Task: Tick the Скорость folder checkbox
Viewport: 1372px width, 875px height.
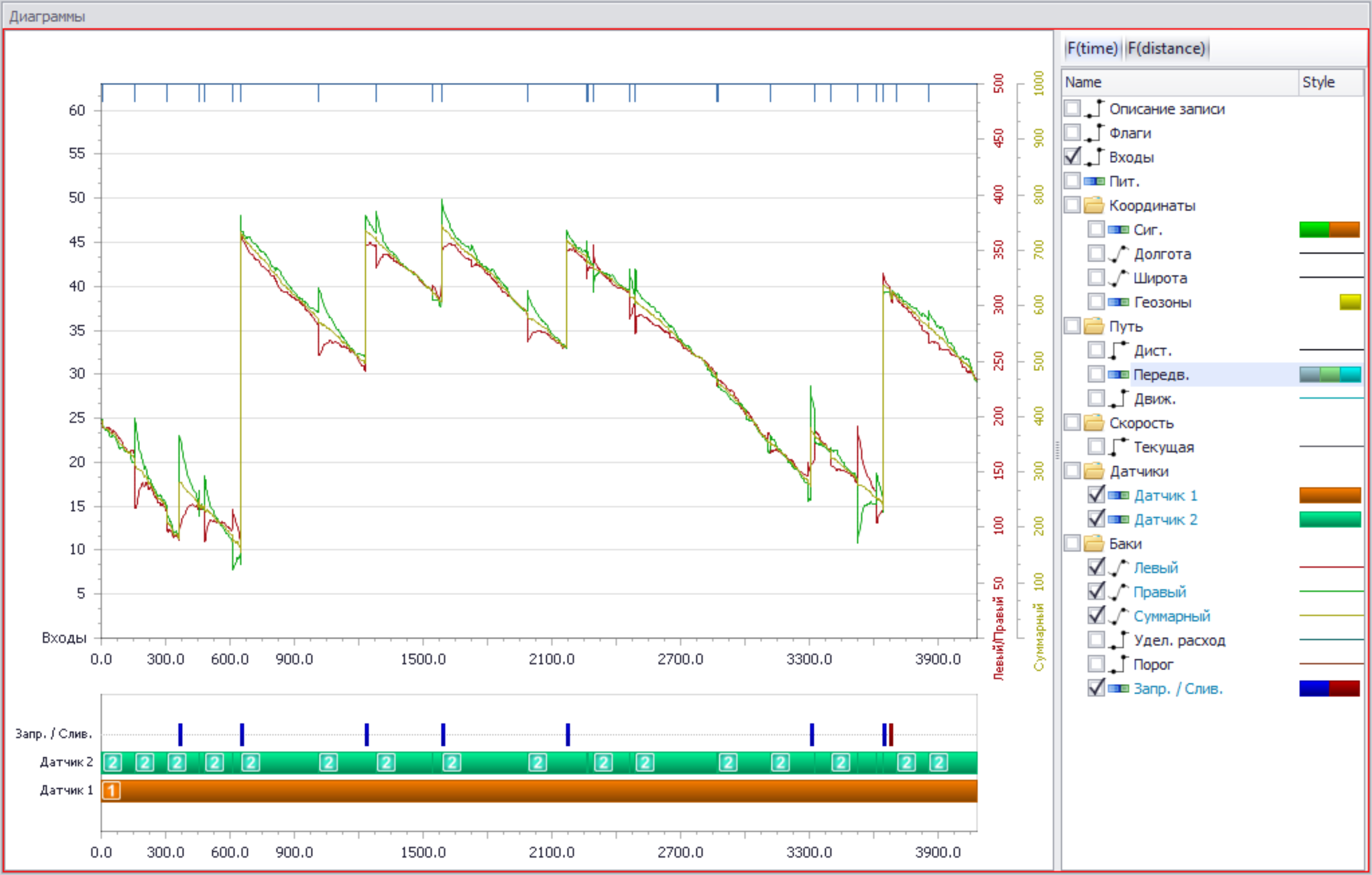Action: (1072, 422)
